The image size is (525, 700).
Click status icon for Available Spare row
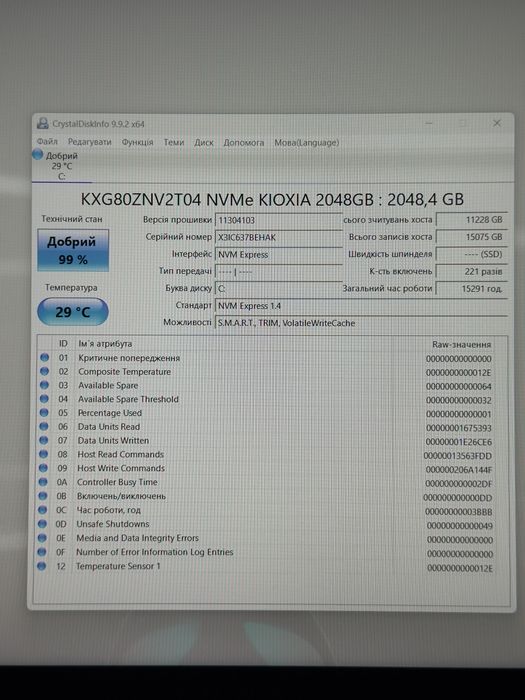coord(44,385)
